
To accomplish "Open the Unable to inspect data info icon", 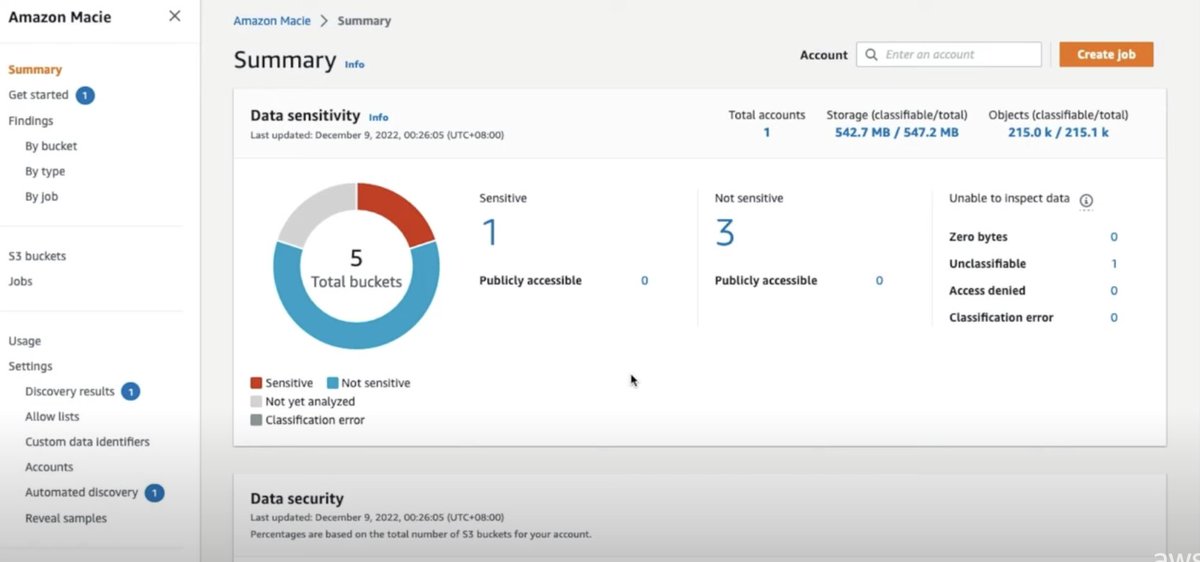I will 1086,200.
